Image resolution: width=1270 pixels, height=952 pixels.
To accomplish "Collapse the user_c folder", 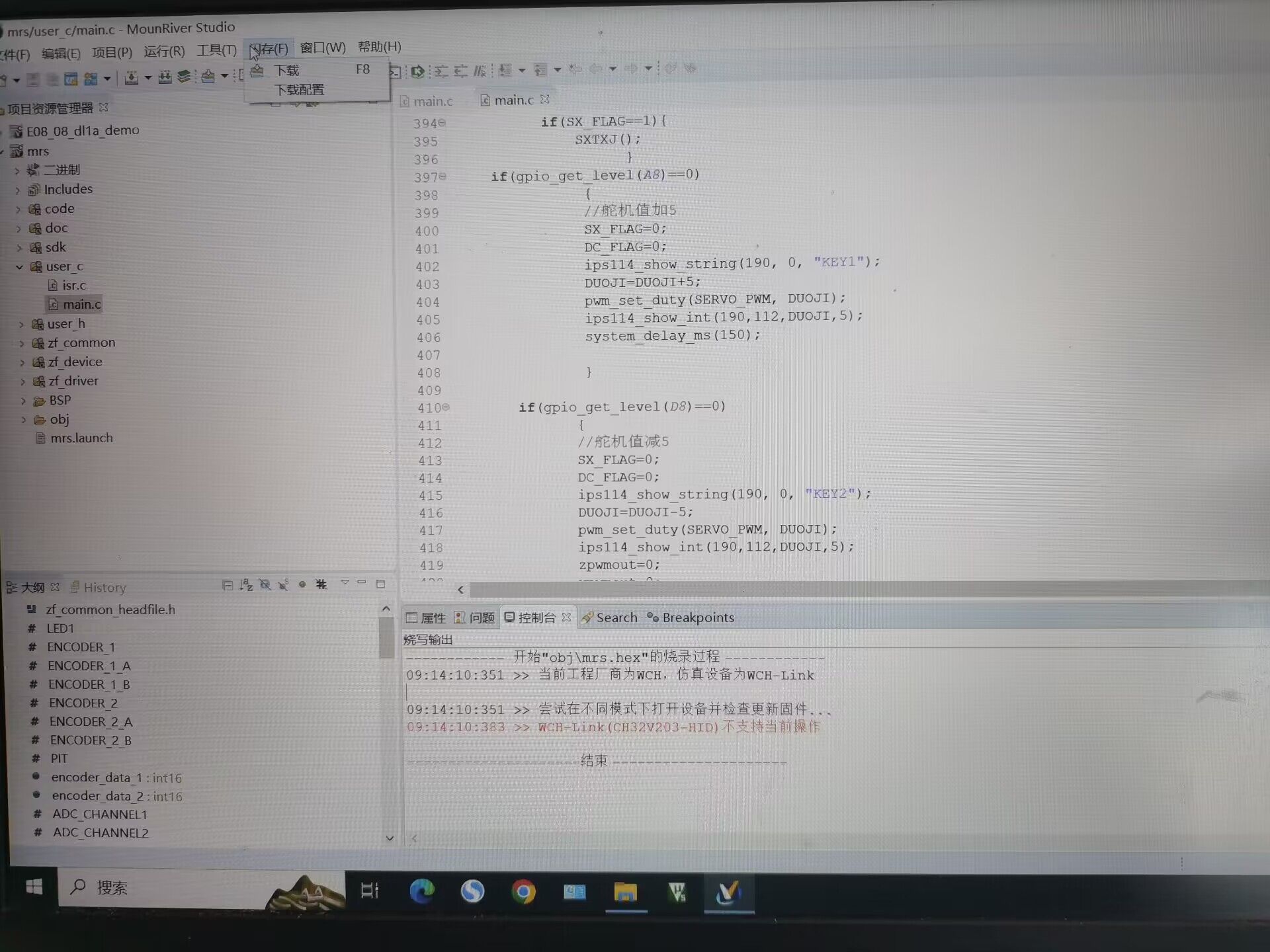I will [20, 267].
